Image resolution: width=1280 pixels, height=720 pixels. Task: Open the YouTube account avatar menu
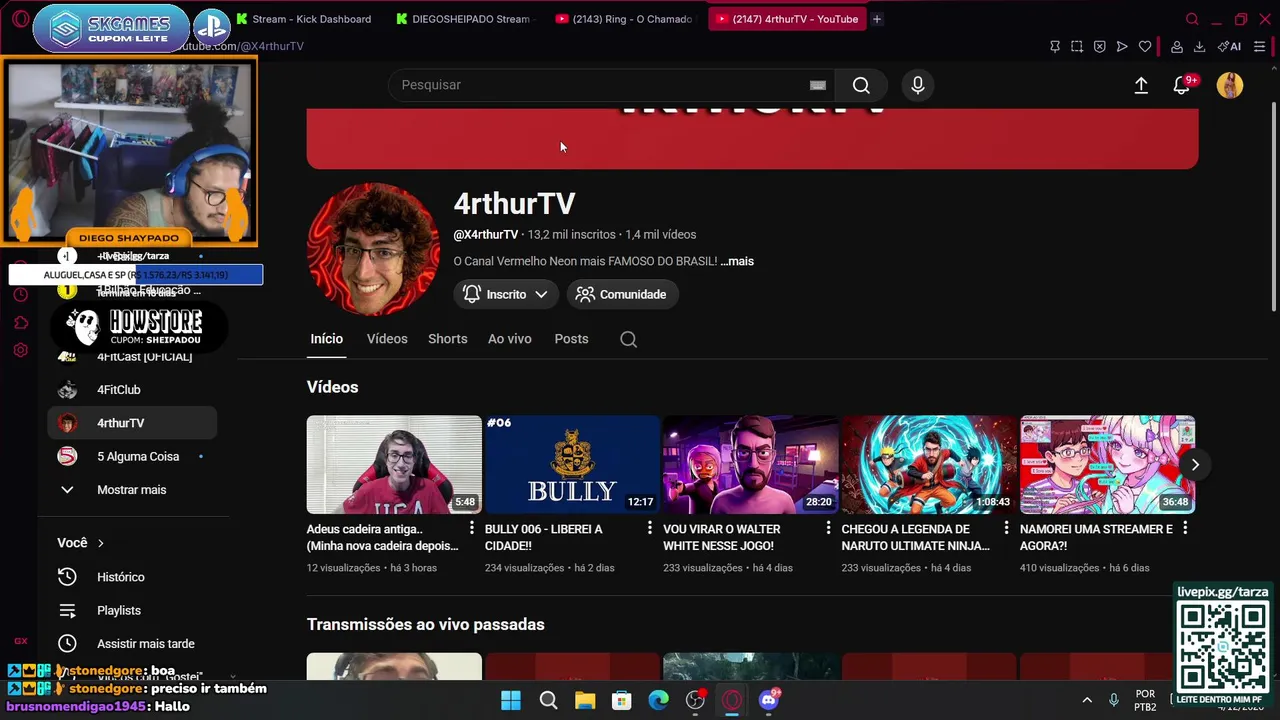click(x=1230, y=85)
